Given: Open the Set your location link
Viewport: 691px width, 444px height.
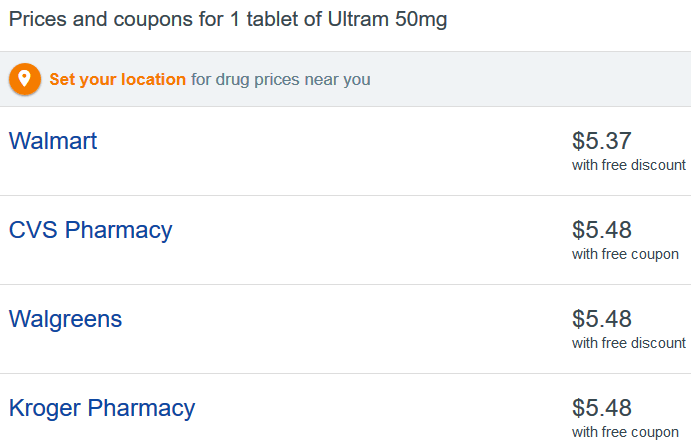Looking at the screenshot, I should coord(117,80).
